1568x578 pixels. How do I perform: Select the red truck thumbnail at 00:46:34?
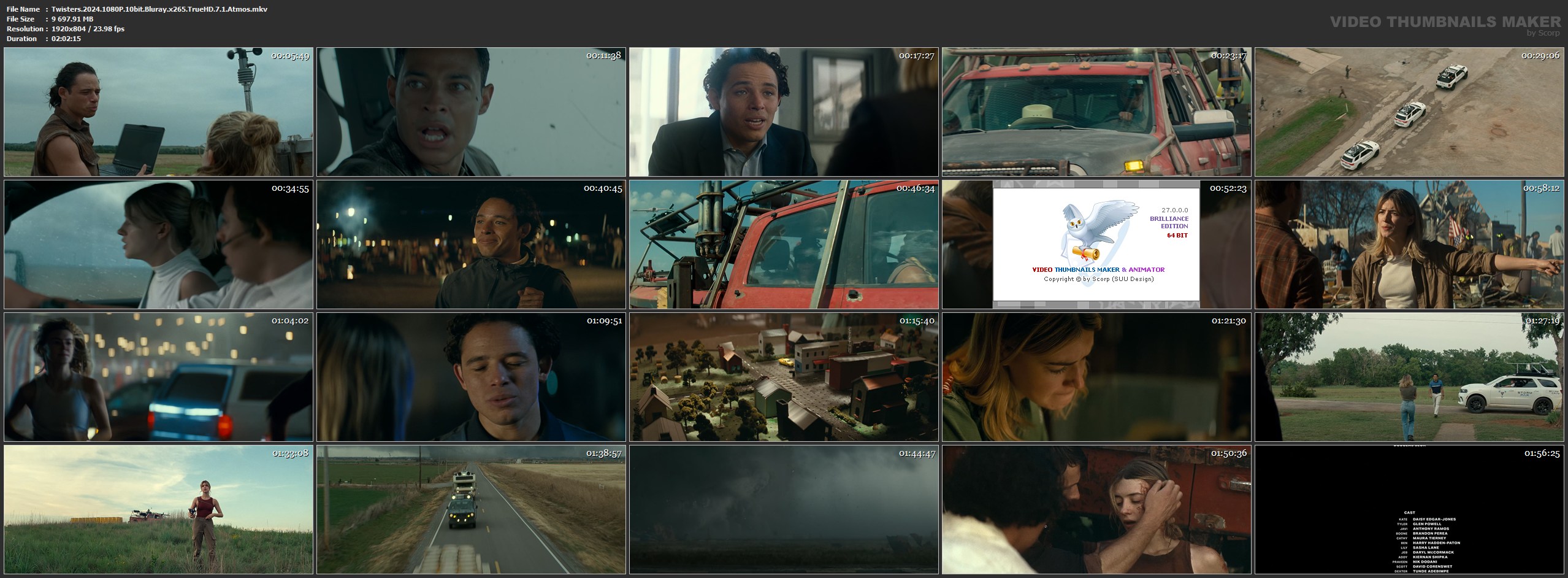click(x=784, y=245)
